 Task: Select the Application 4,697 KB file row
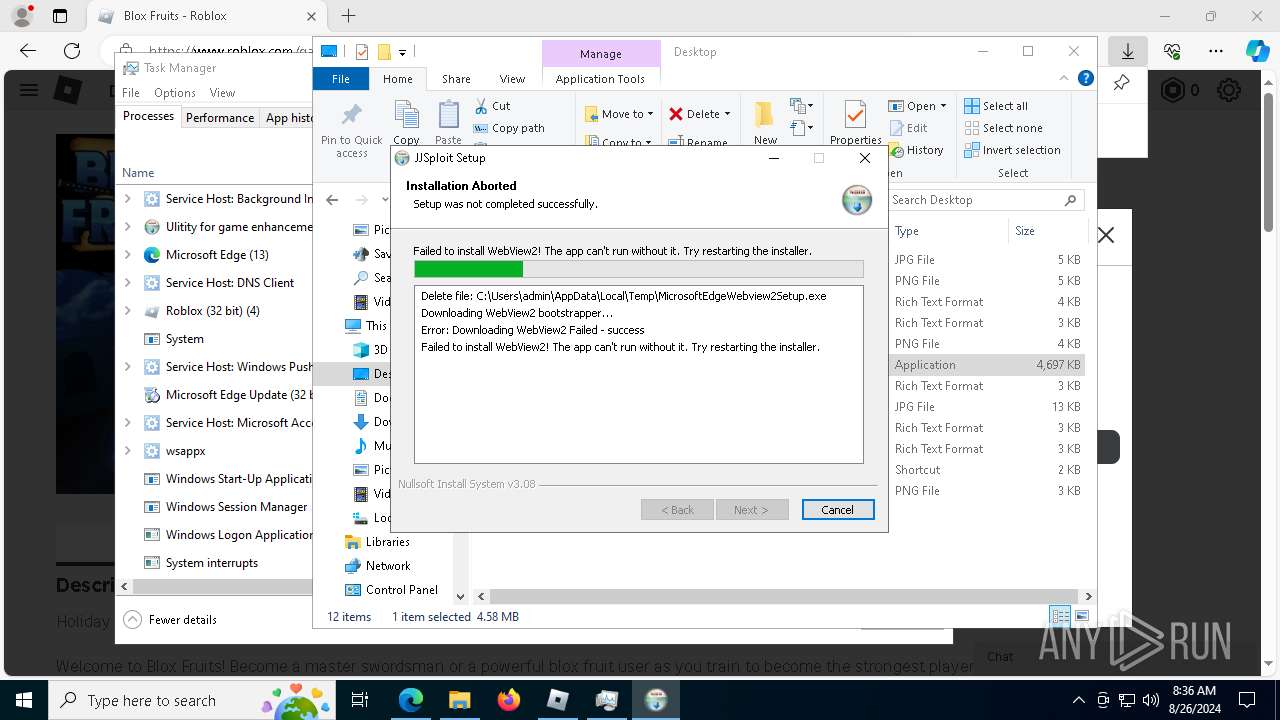[x=988, y=365]
